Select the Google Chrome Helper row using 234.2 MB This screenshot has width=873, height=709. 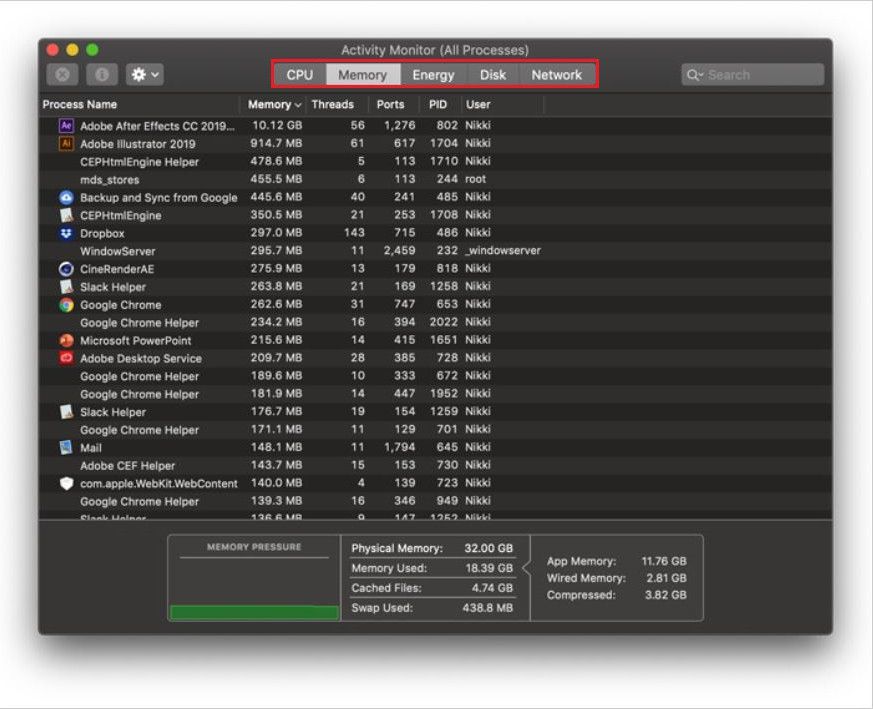pyautogui.click(x=435, y=322)
